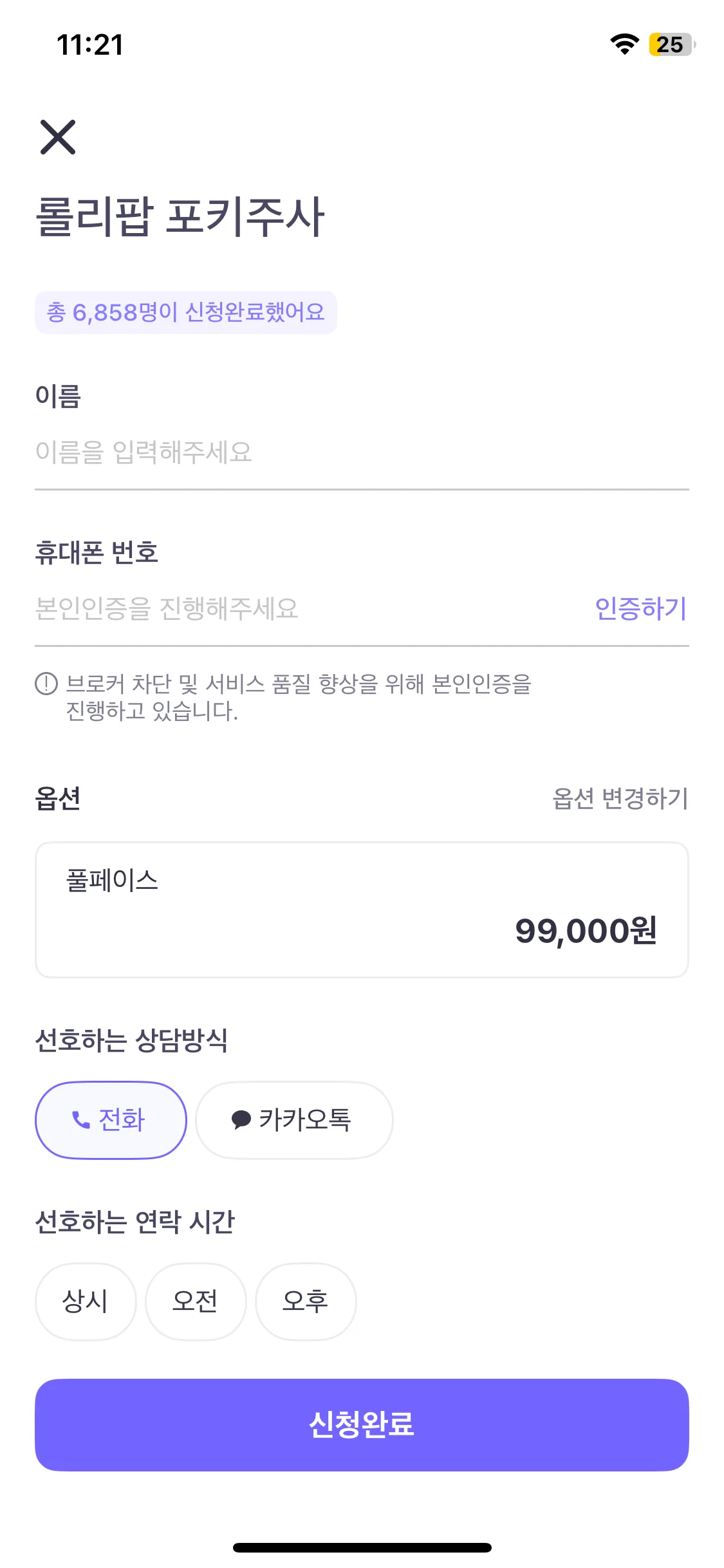Tap the Wi-Fi status icon
The width and height of the screenshot is (724, 1568).
click(624, 44)
